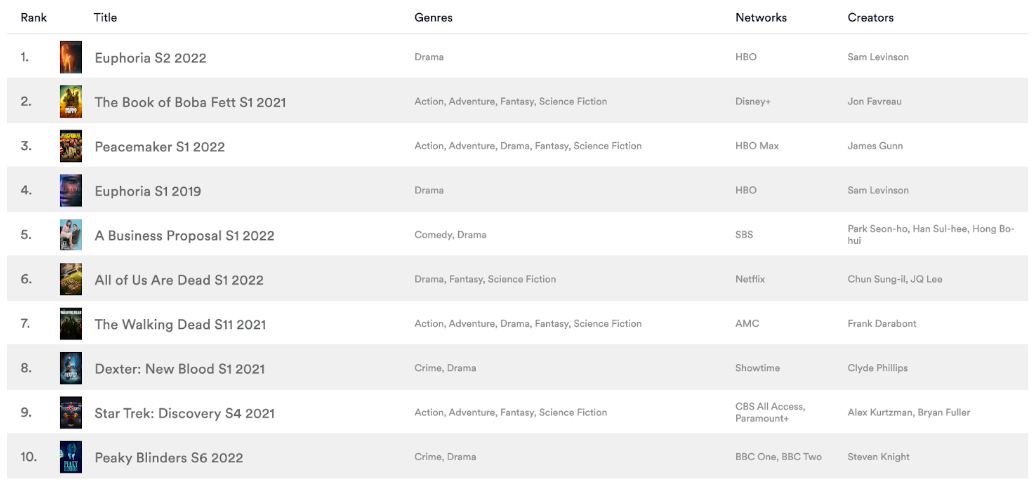Select the Star Trek: Discovery poster thumbnail
The height and width of the screenshot is (484, 1035).
click(71, 413)
